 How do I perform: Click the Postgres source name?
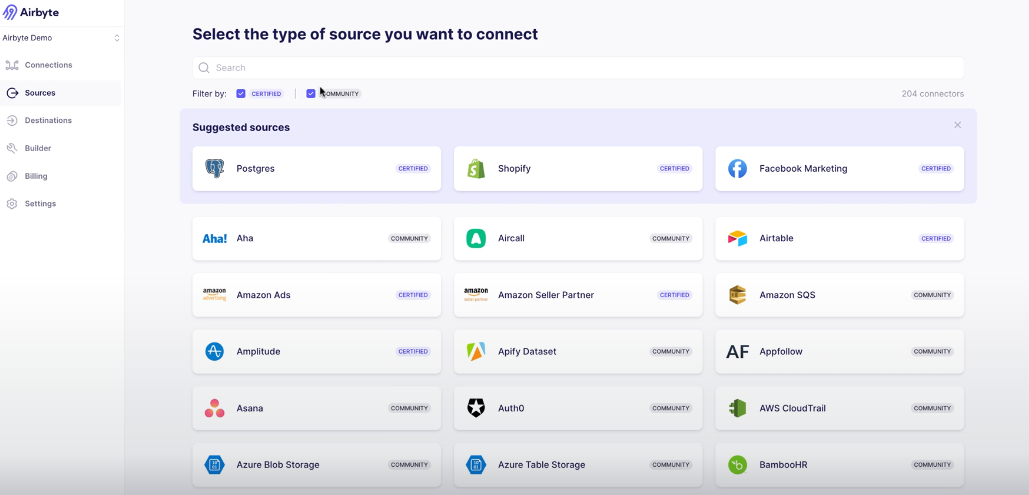tap(255, 169)
